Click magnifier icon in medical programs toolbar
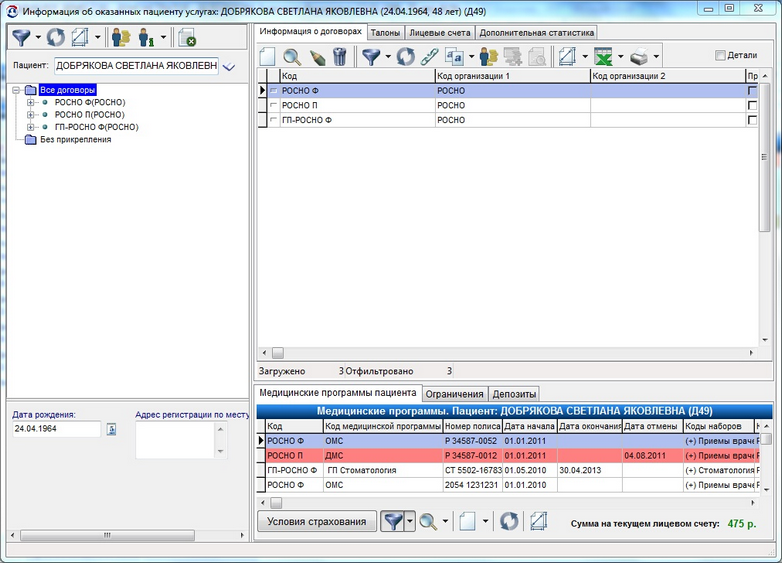The height and width of the screenshot is (563, 782). click(x=428, y=522)
